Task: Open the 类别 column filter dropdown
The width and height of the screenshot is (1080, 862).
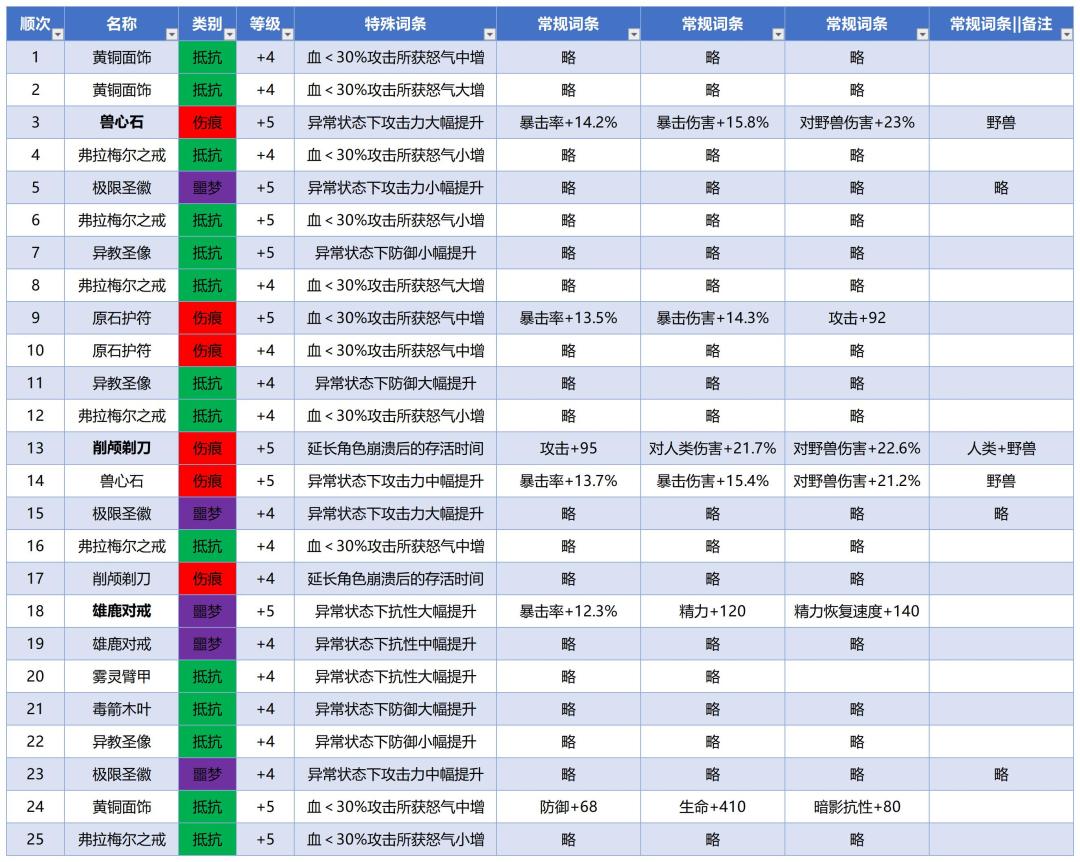Action: [x=229, y=34]
